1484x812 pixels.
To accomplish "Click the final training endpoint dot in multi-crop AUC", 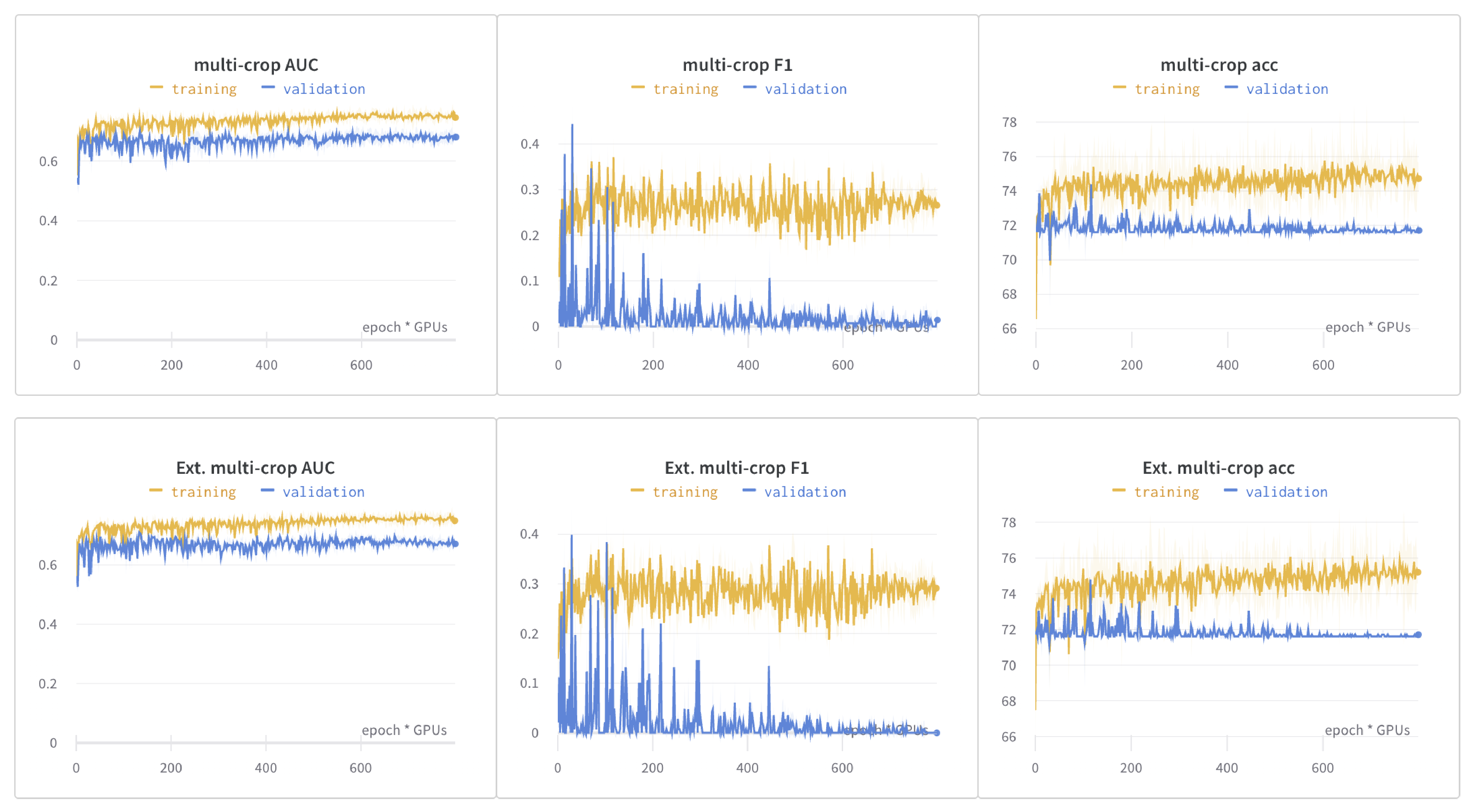I will tap(456, 117).
